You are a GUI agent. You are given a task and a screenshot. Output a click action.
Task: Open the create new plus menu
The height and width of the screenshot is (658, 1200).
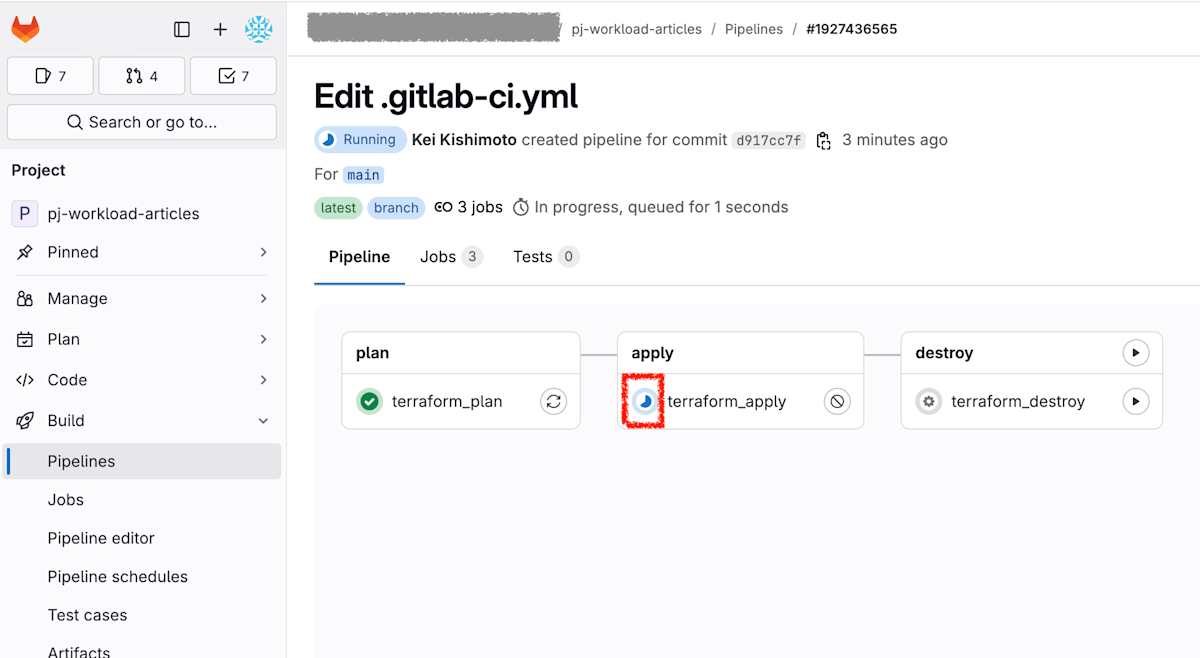click(x=220, y=29)
